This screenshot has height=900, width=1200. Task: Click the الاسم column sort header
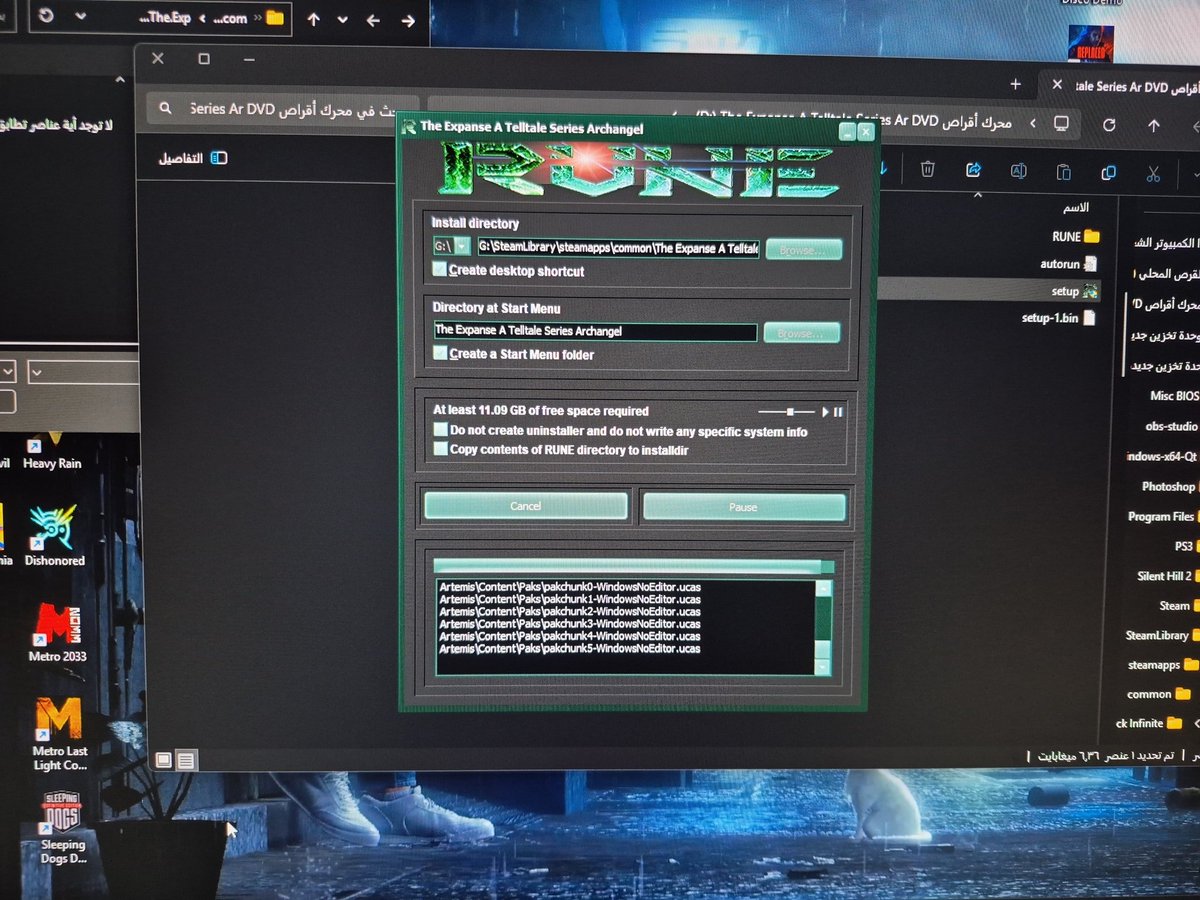(x=1075, y=206)
